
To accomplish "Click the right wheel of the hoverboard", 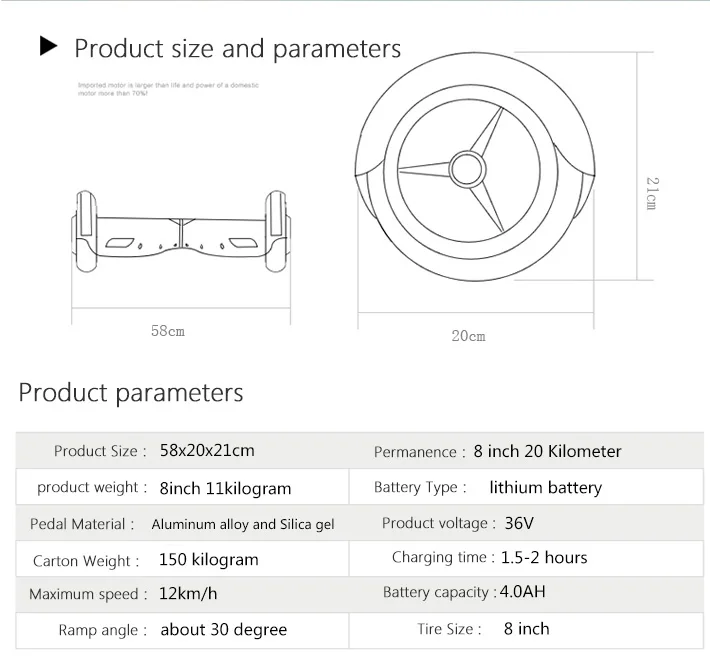I will [277, 231].
